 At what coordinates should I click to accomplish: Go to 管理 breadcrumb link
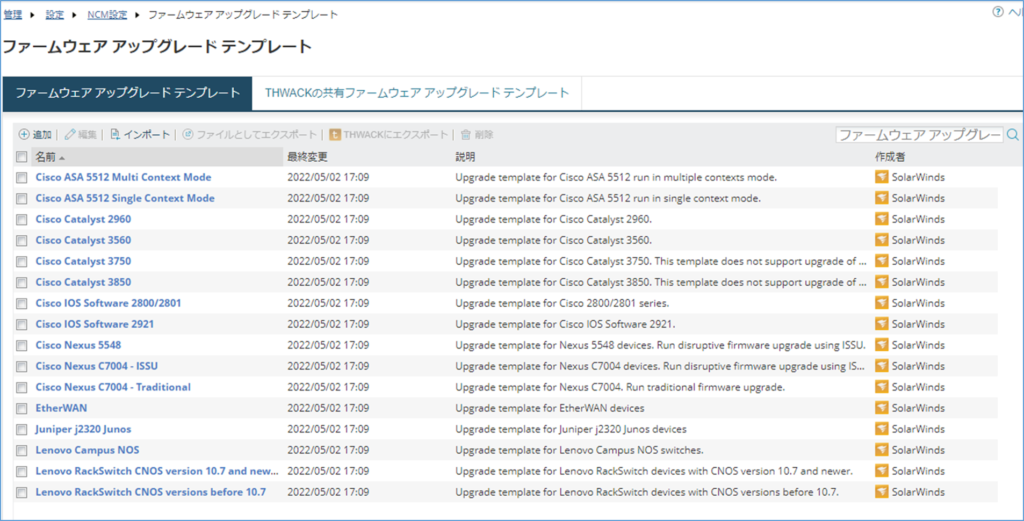(13, 14)
